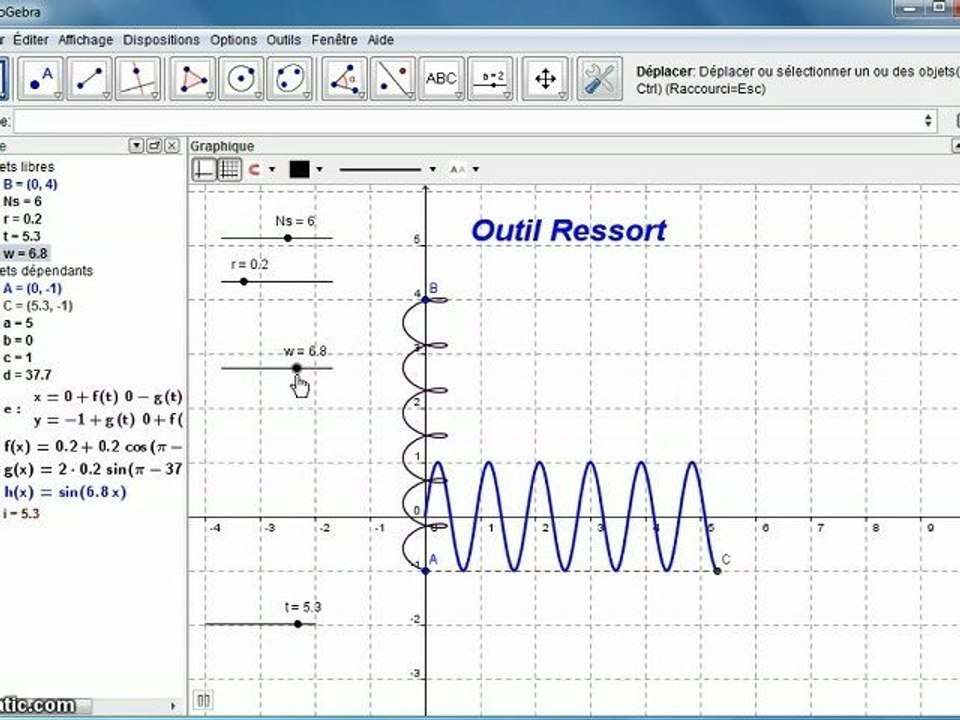Select h(x) = sin(6.8 x) entry
This screenshot has height=720, width=960.
point(65,492)
